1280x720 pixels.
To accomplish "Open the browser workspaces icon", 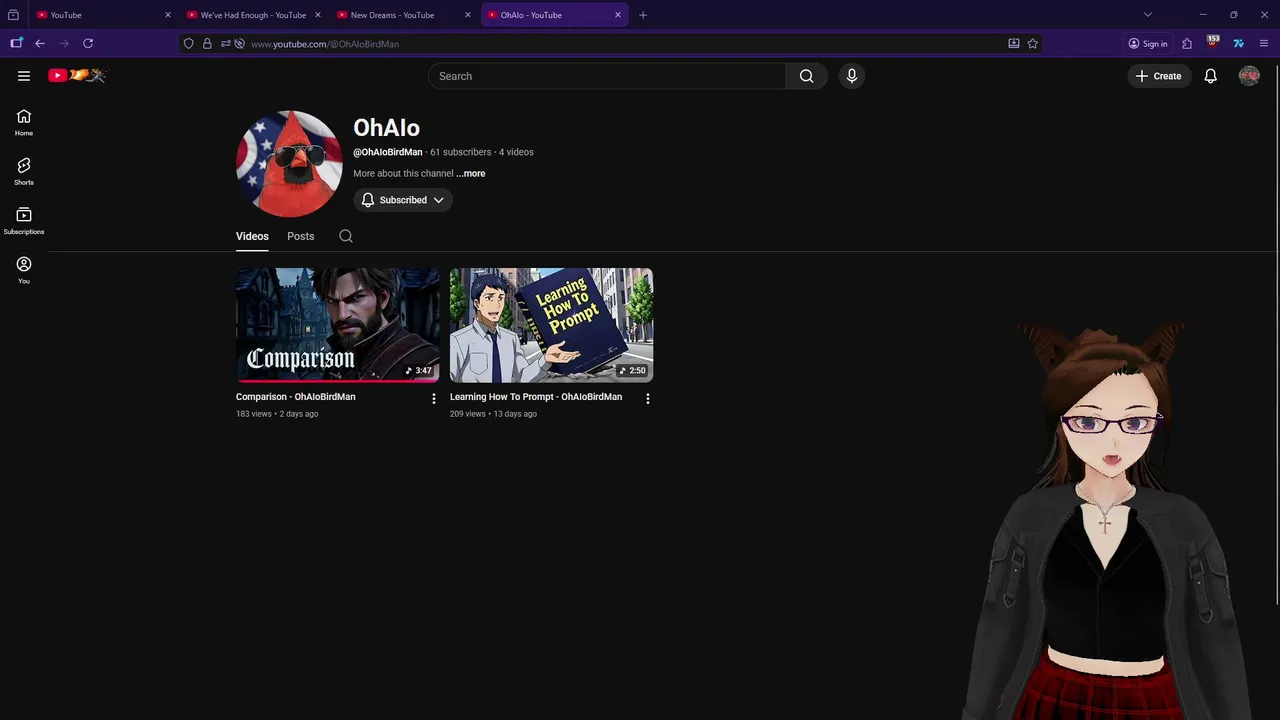I will click(x=16, y=44).
